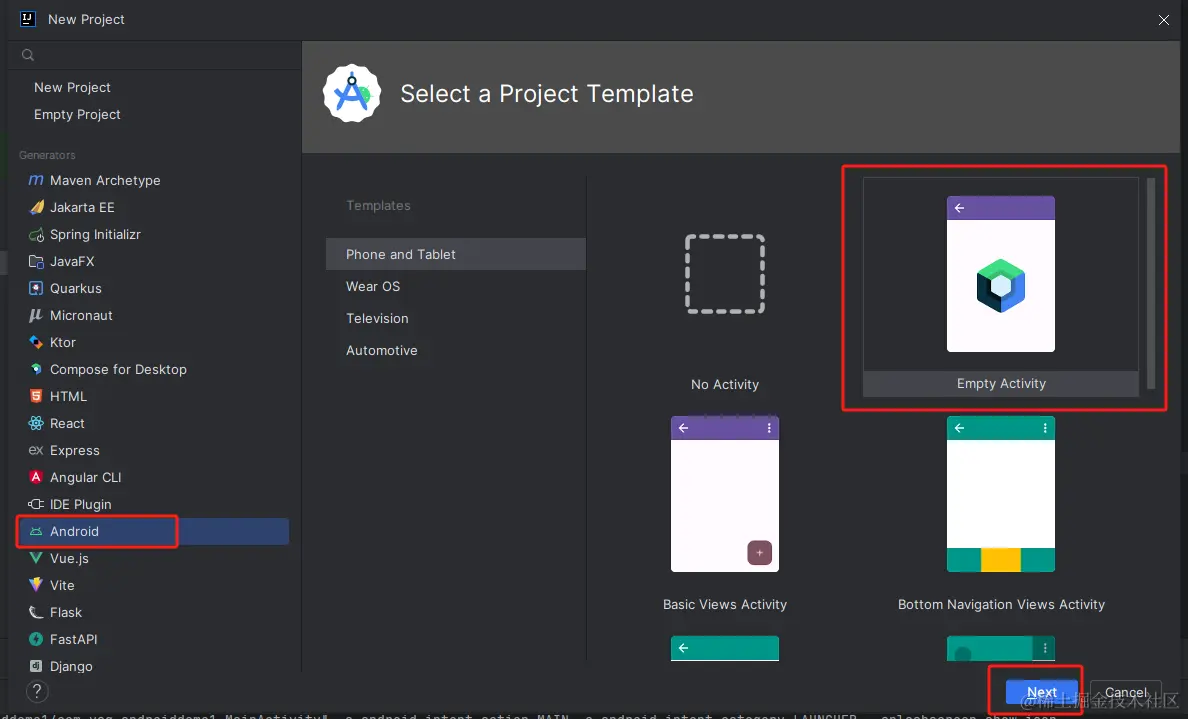Click the Express ex icon
Image resolution: width=1188 pixels, height=719 pixels.
36,450
